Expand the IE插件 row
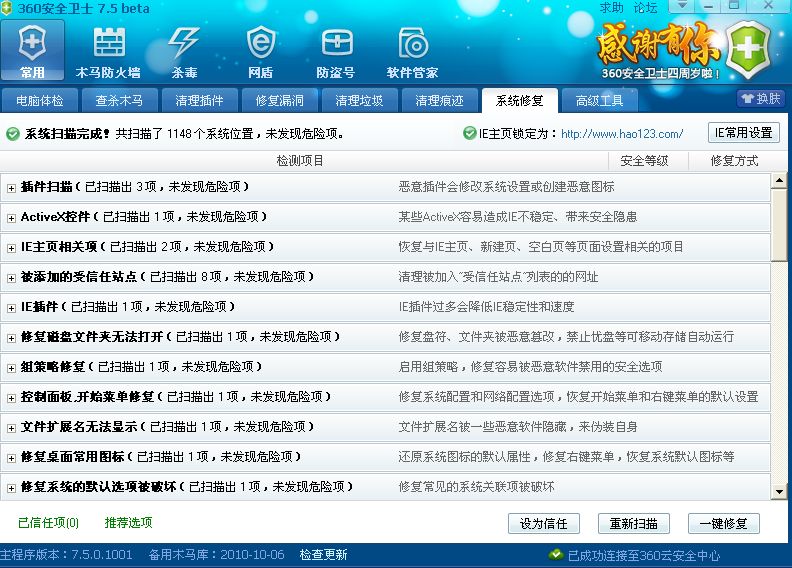The image size is (792, 568). [x=11, y=308]
